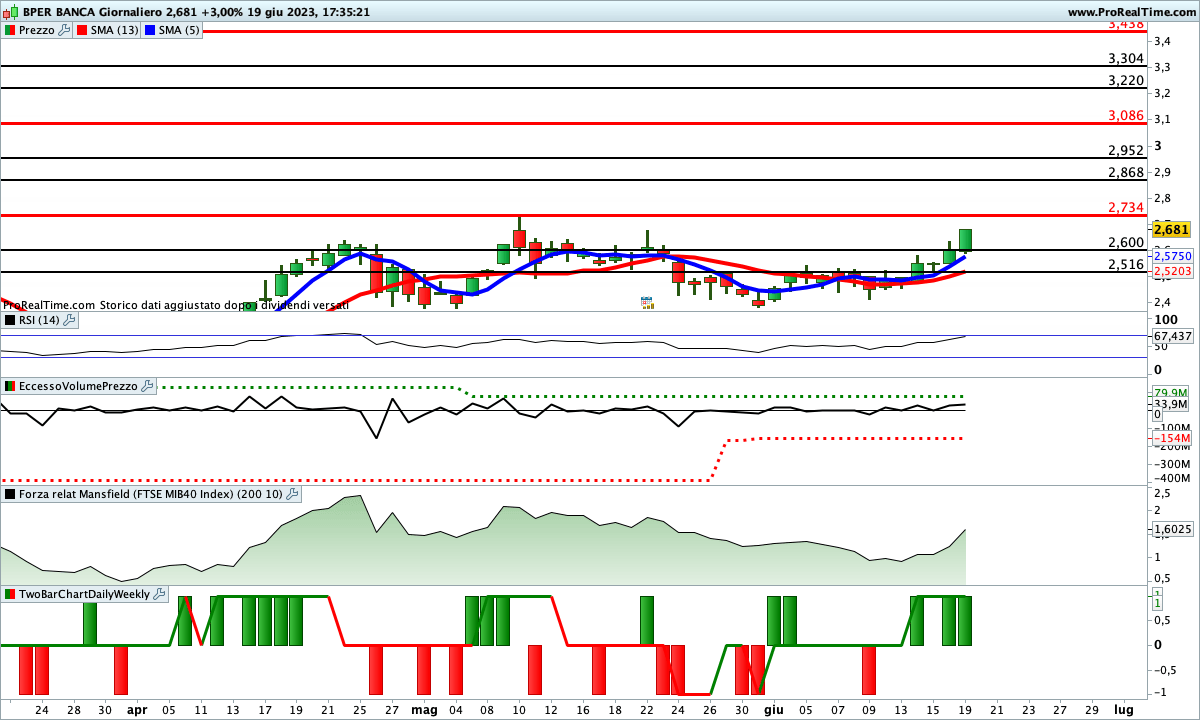This screenshot has height=720, width=1200.
Task: Click the yellow 2,681 current price tag
Action: coord(1170,229)
